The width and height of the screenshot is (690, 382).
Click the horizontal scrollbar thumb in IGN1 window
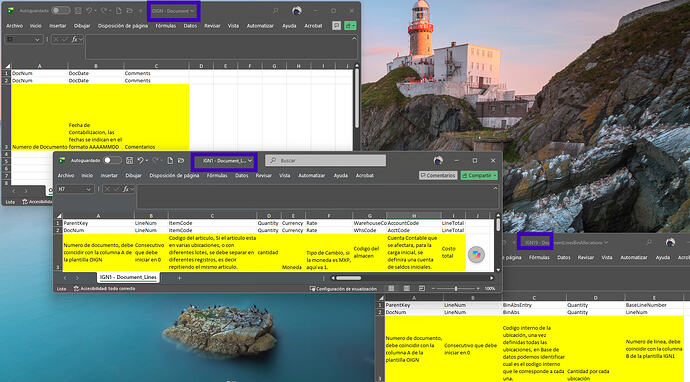[x=349, y=278]
